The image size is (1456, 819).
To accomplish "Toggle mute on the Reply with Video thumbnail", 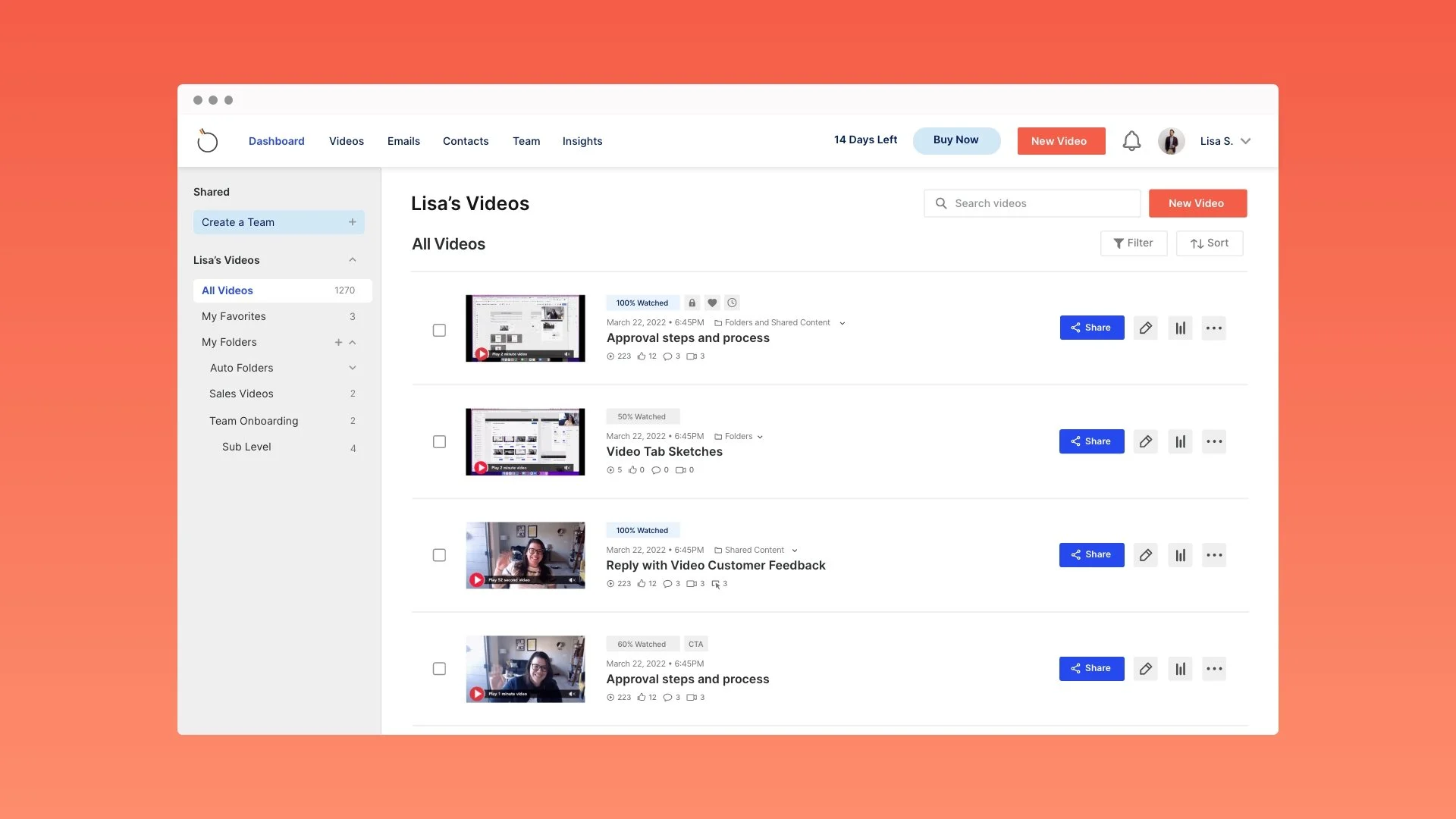I will pyautogui.click(x=573, y=580).
